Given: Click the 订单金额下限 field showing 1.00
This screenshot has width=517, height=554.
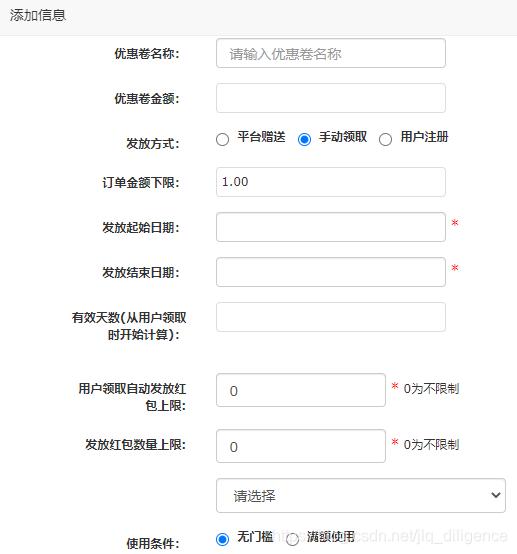Looking at the screenshot, I should point(331,182).
